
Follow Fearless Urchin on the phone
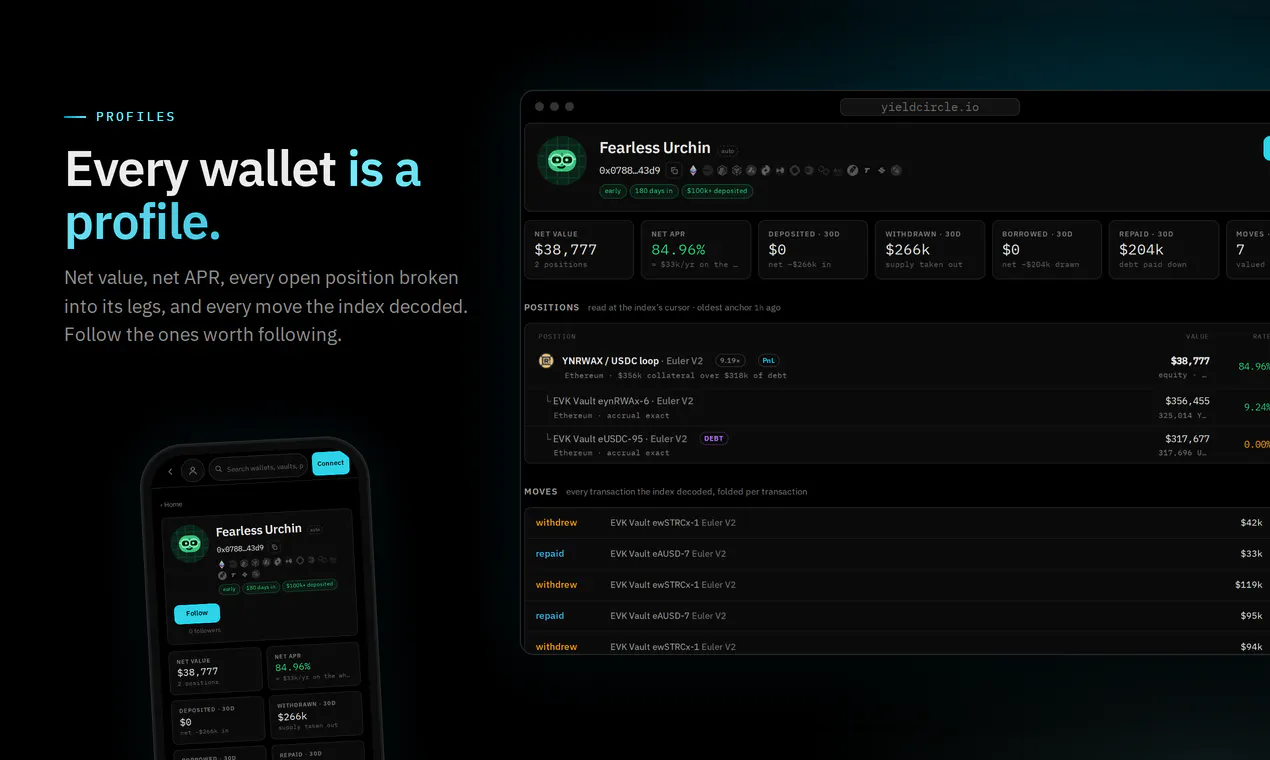pos(197,613)
